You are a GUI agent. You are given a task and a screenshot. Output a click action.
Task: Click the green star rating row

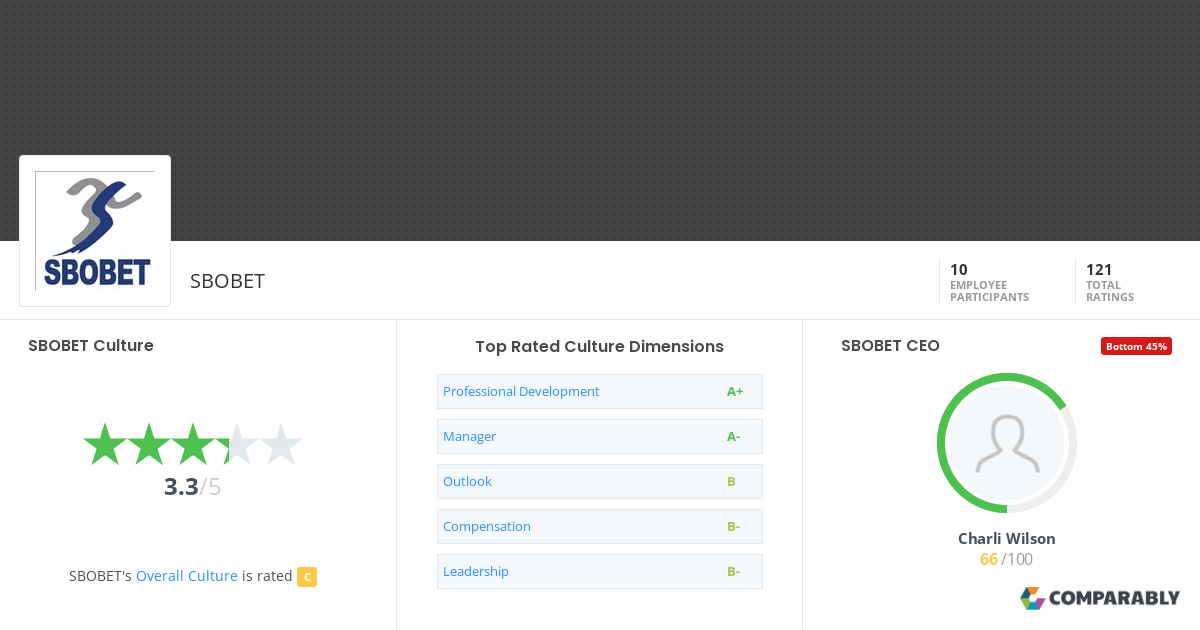(192, 444)
